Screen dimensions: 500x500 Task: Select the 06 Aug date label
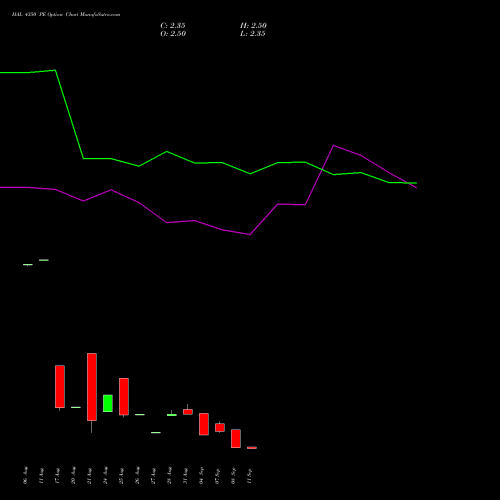point(25,475)
